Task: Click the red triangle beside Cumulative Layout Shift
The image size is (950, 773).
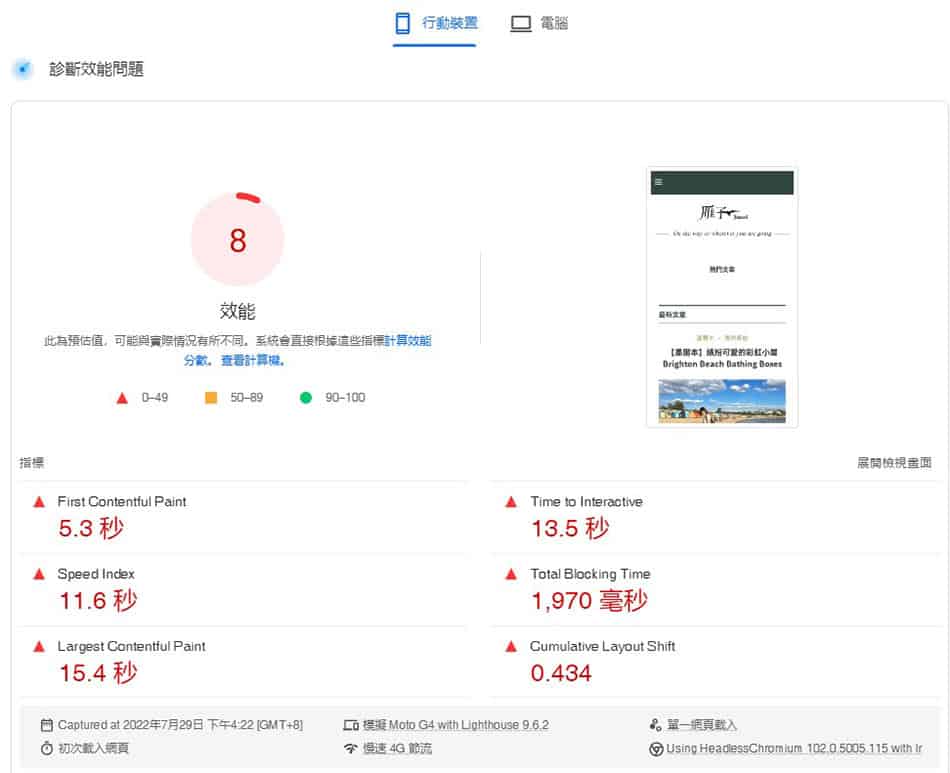Action: coord(512,646)
